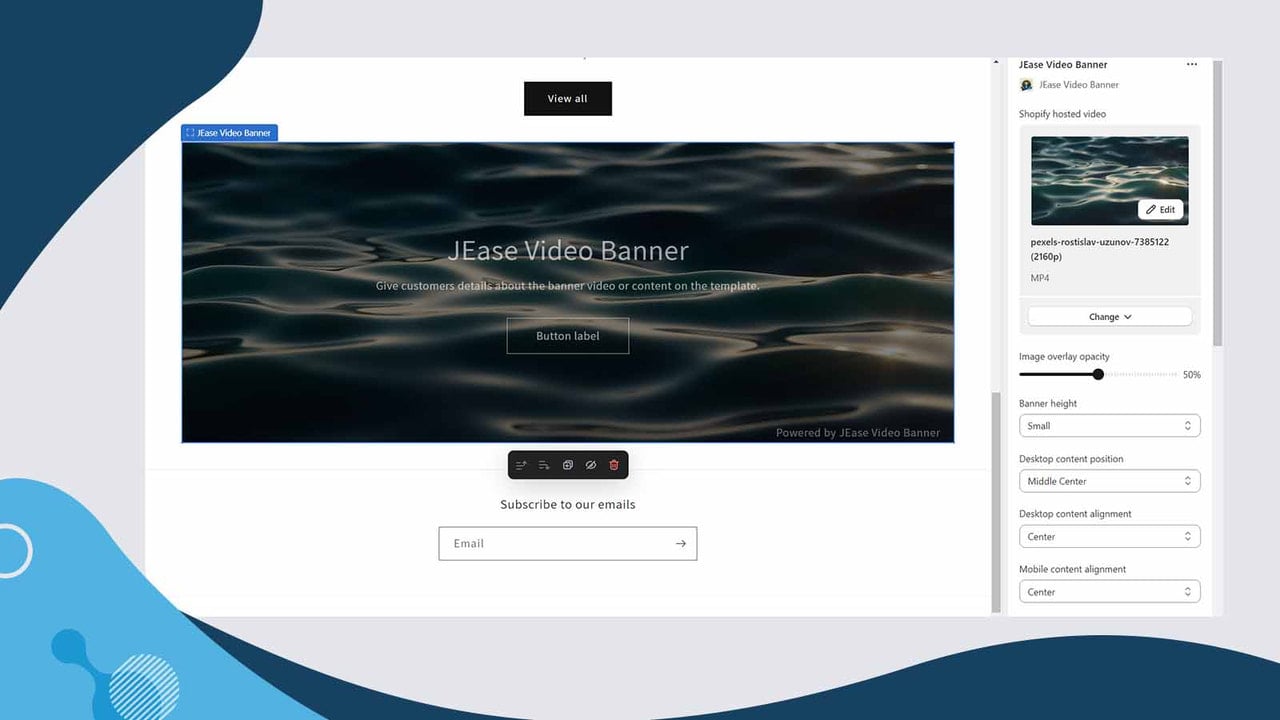Click the 'Powered by JEase Video Banner' text
Image resolution: width=1280 pixels, height=720 pixels.
tap(858, 433)
